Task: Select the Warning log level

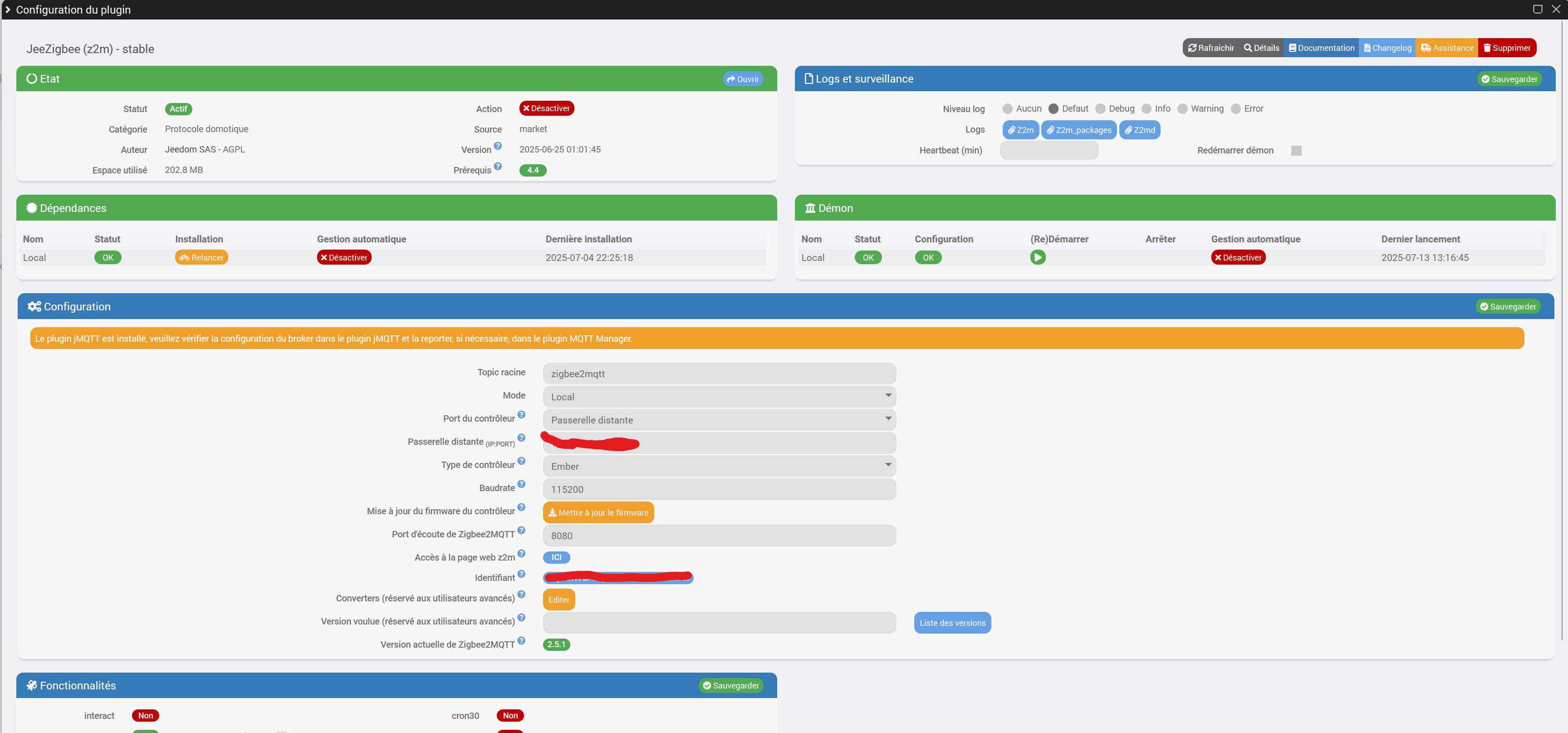Action: [1182, 109]
